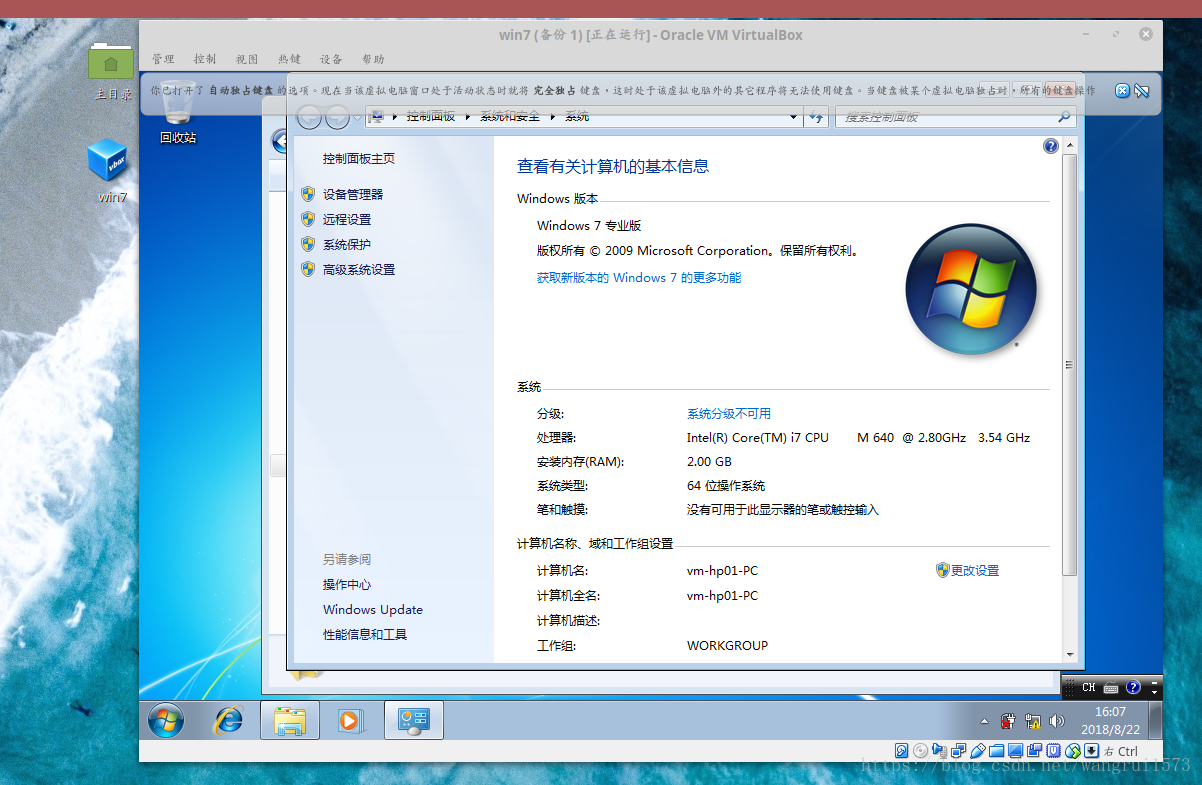Viewport: 1202px width, 785px height.
Task: Click the CH input language indicator
Action: click(x=1089, y=688)
